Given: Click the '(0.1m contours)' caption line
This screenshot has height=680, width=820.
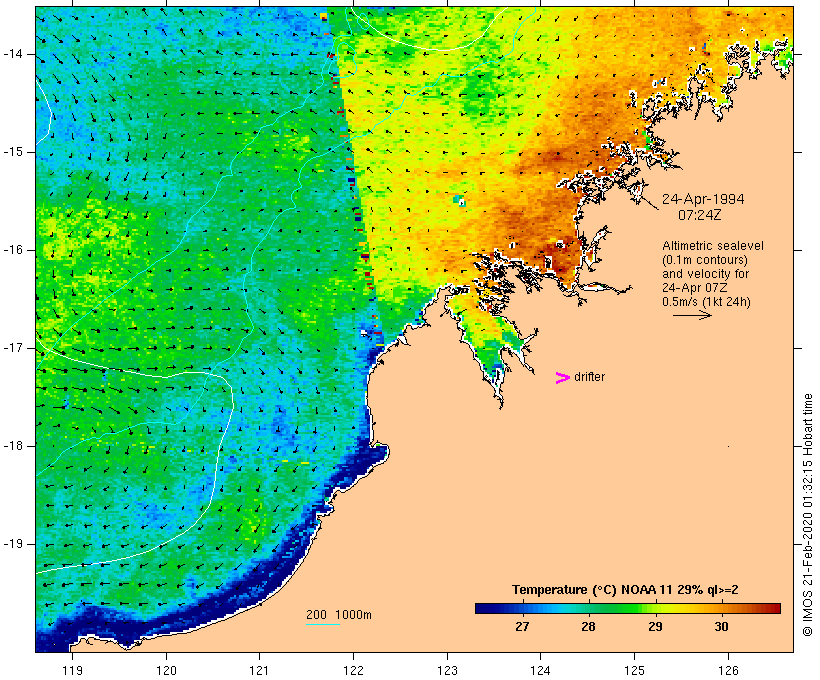Looking at the screenshot, I should click(705, 260).
